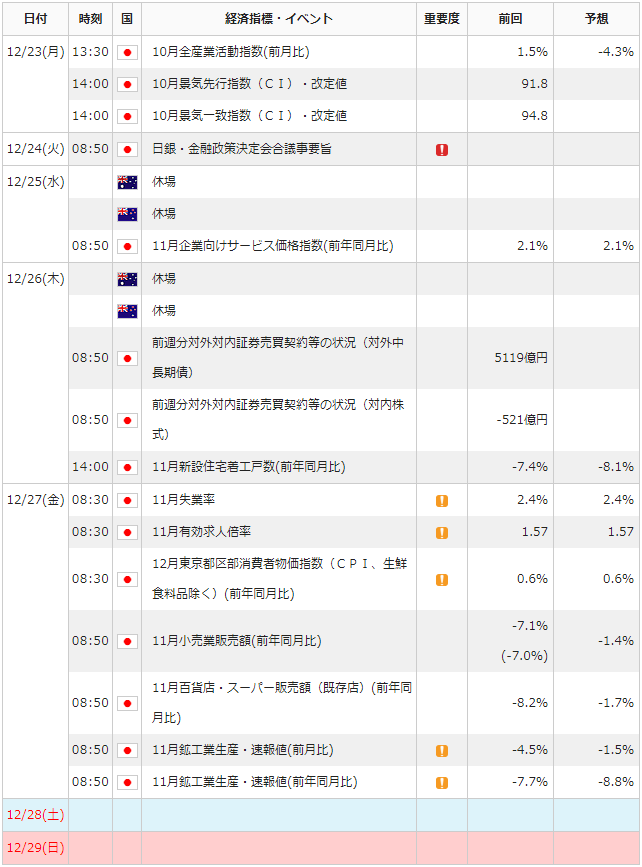Click Japan flag beside 12月東京都区部消費者物価指数
Image resolution: width=642 pixels, height=867 pixels.
pos(127,579)
